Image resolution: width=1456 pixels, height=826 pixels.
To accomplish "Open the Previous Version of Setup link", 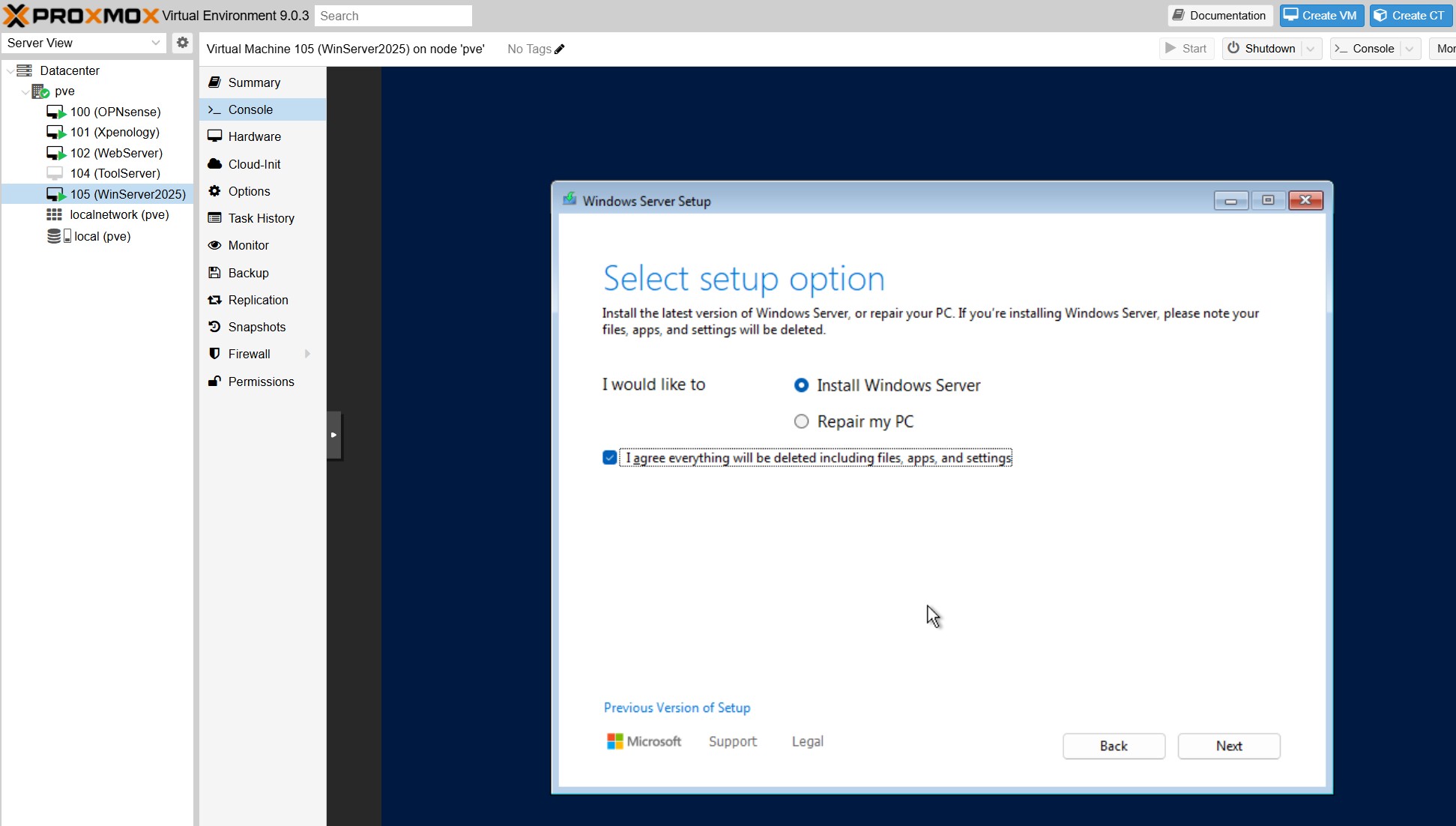I will click(x=676, y=708).
